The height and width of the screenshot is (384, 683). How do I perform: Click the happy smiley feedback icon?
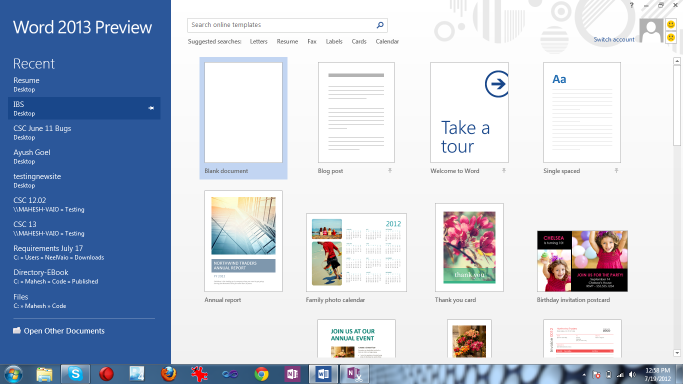(x=671, y=24)
